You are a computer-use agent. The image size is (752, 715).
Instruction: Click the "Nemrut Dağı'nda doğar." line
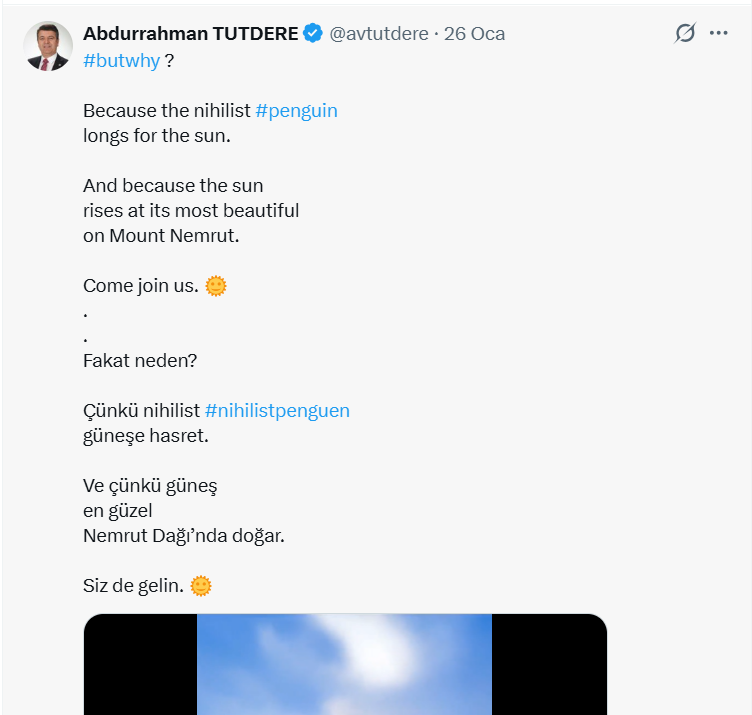(x=184, y=536)
